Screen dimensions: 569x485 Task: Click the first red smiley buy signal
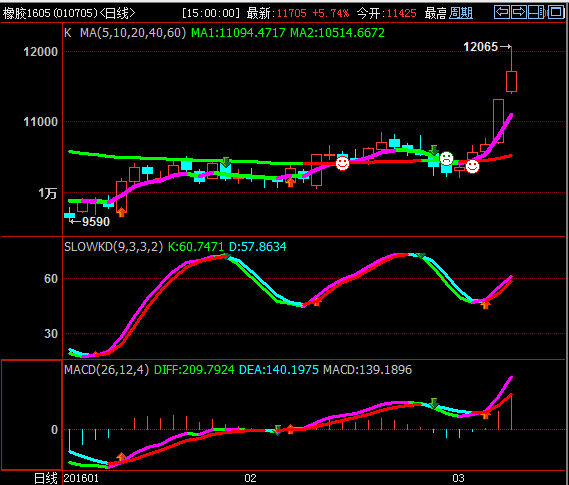(342, 163)
